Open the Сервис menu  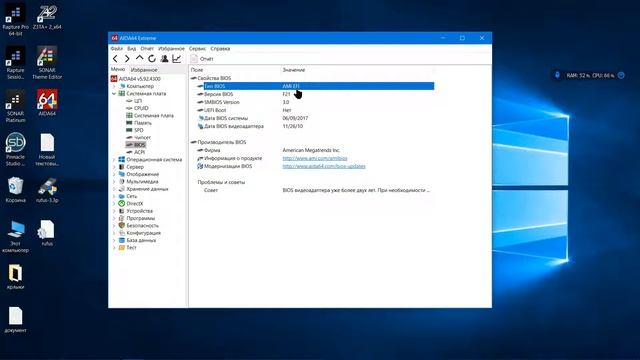[x=198, y=49]
